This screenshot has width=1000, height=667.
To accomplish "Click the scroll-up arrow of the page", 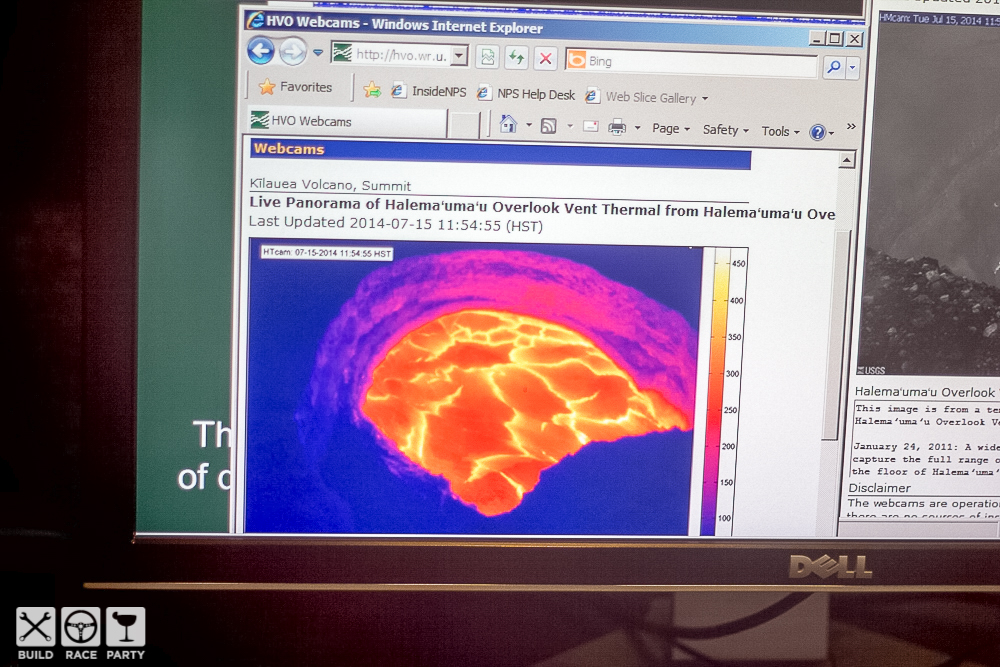I will click(x=846, y=159).
